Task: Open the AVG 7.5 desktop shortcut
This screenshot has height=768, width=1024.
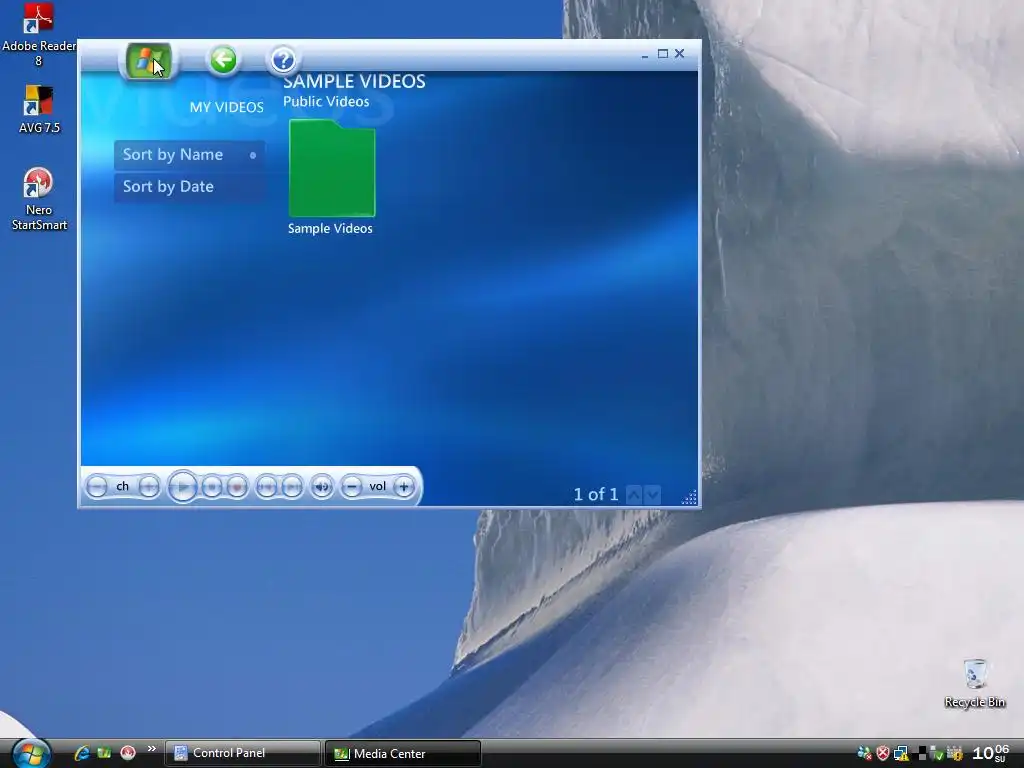Action: tap(39, 109)
